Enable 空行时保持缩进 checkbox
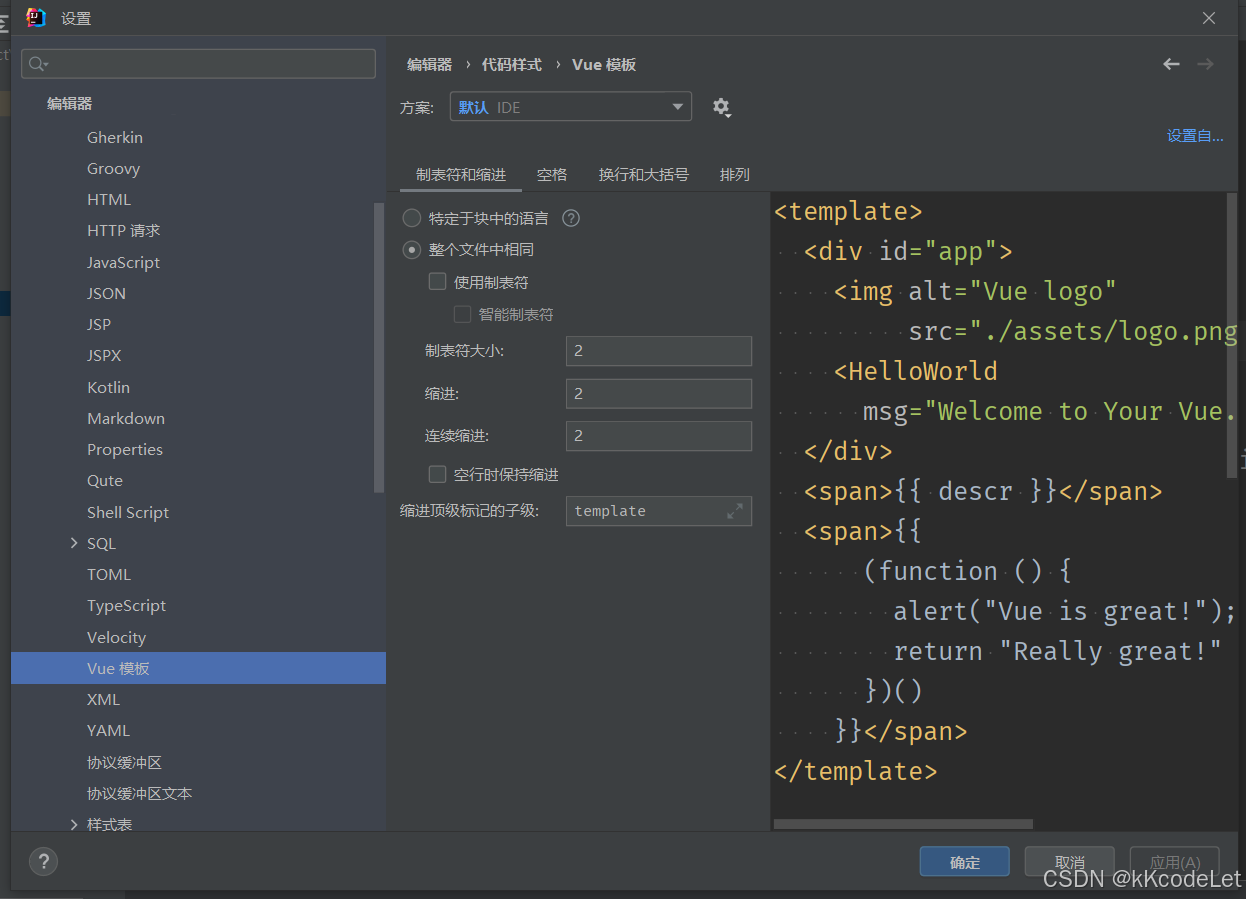 (x=437, y=474)
